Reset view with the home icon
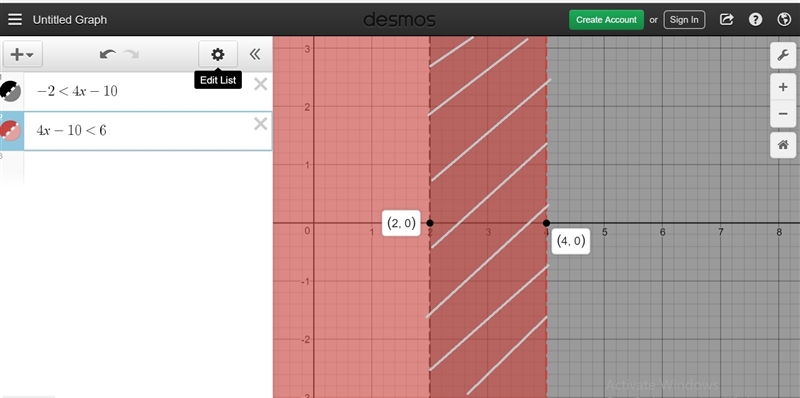Screen dimensions: 800x398 tap(783, 145)
